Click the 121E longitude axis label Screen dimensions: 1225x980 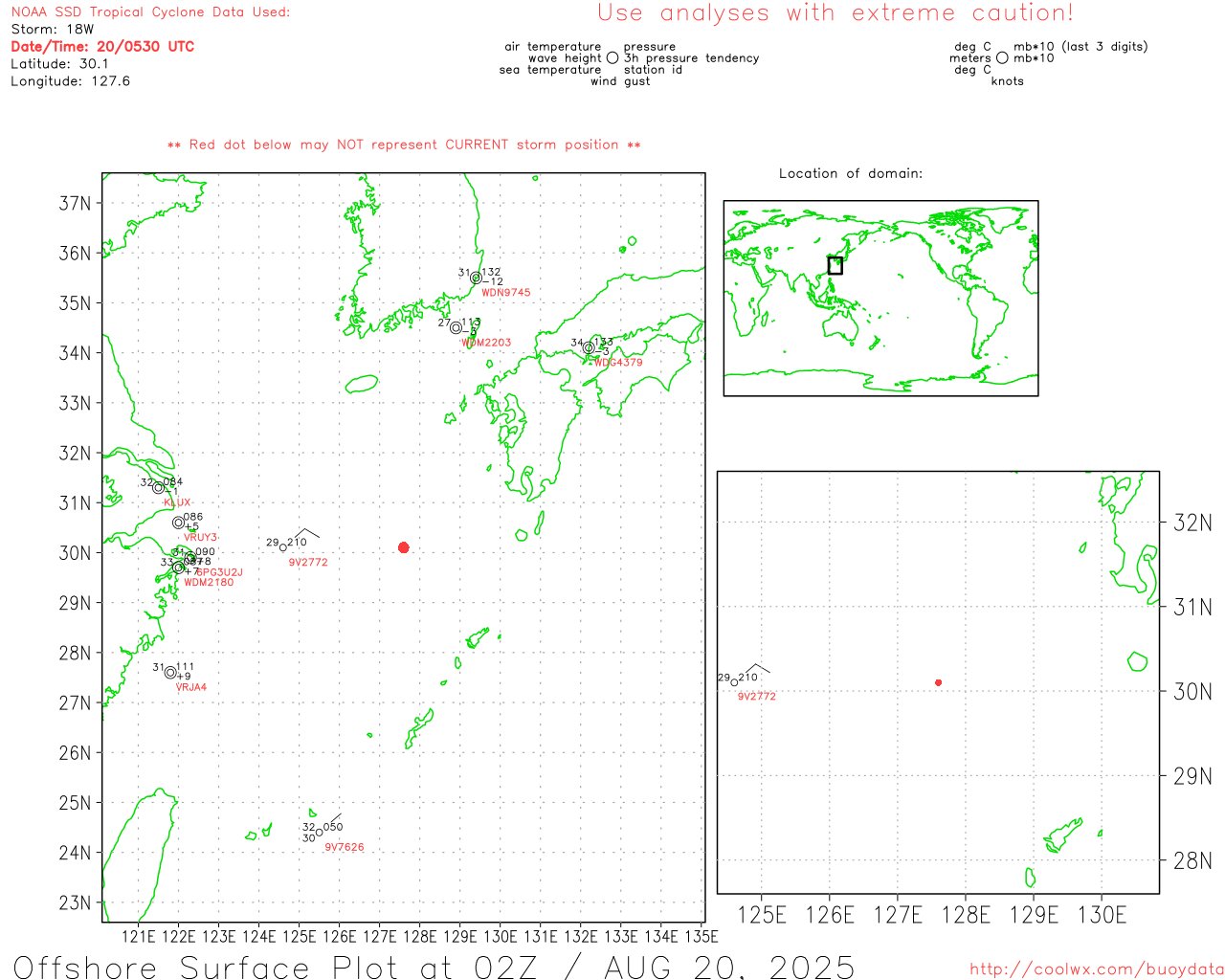coord(139,937)
